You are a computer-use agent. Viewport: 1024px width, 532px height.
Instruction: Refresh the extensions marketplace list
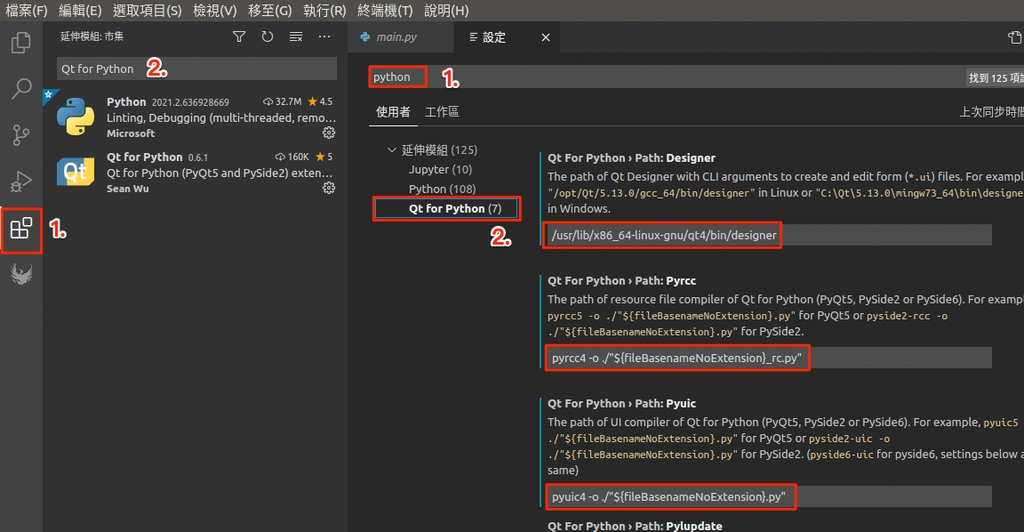(267, 37)
